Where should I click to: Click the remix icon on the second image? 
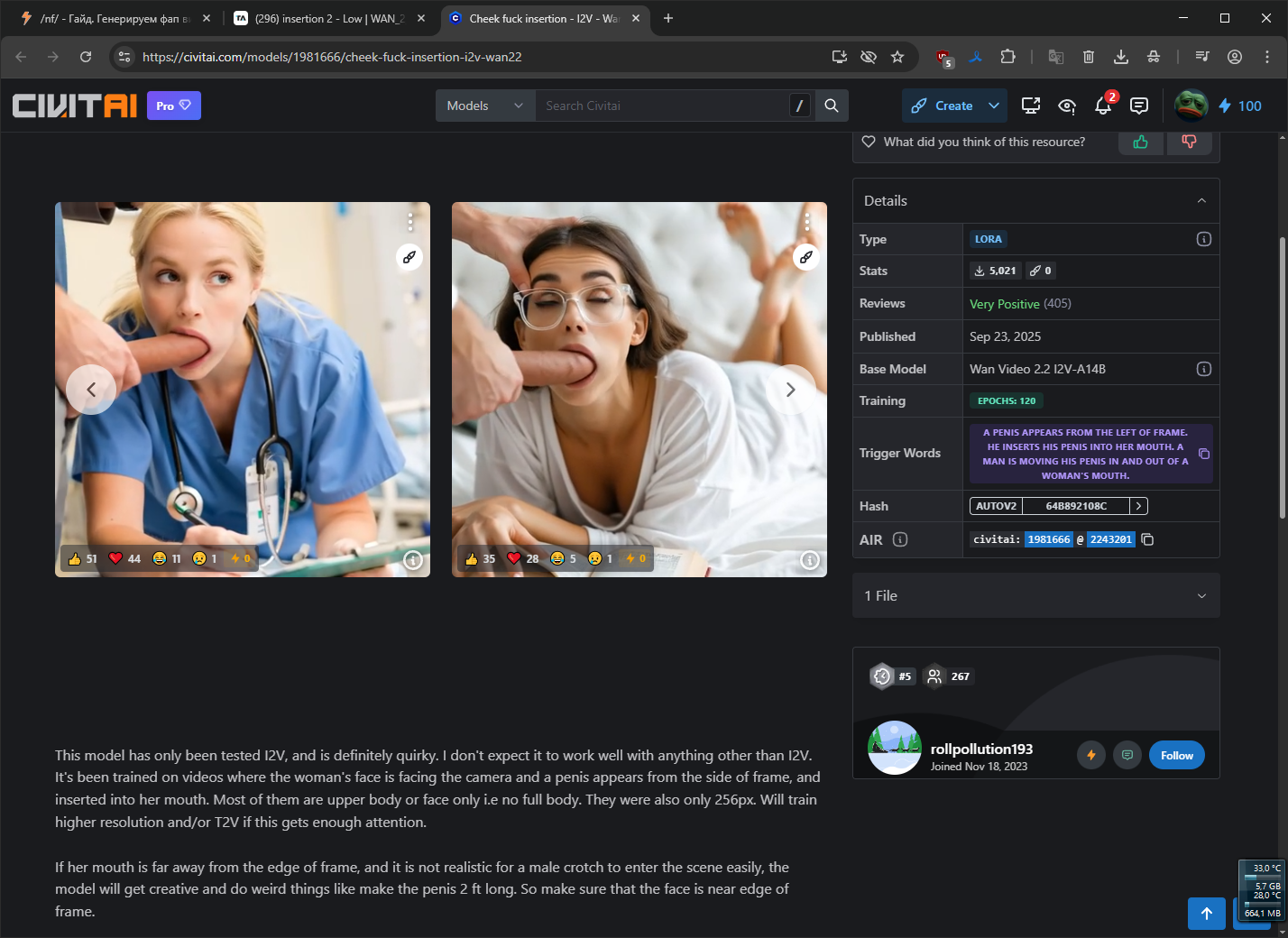806,257
